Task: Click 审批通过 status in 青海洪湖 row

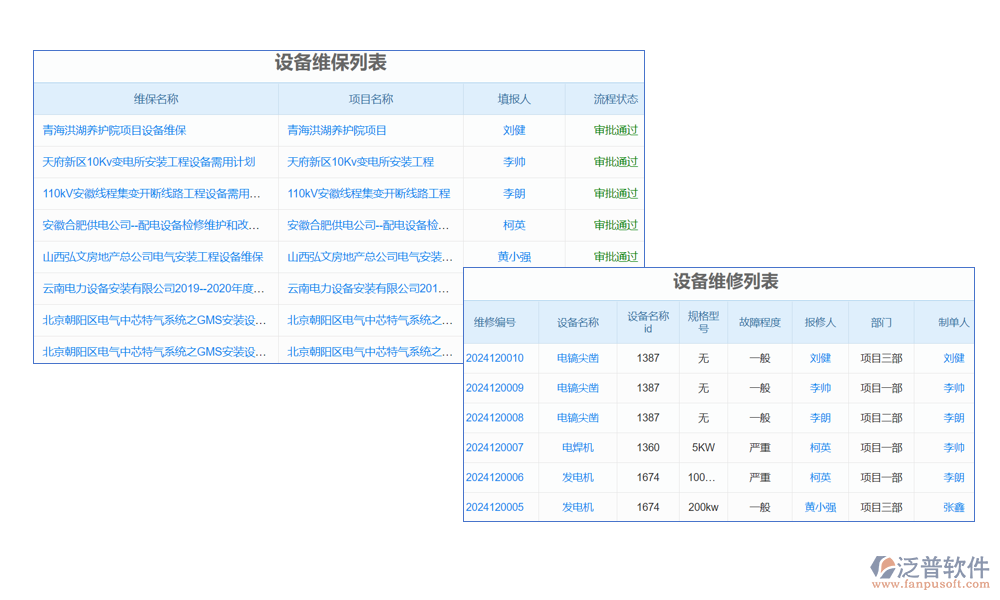Action: [x=615, y=130]
